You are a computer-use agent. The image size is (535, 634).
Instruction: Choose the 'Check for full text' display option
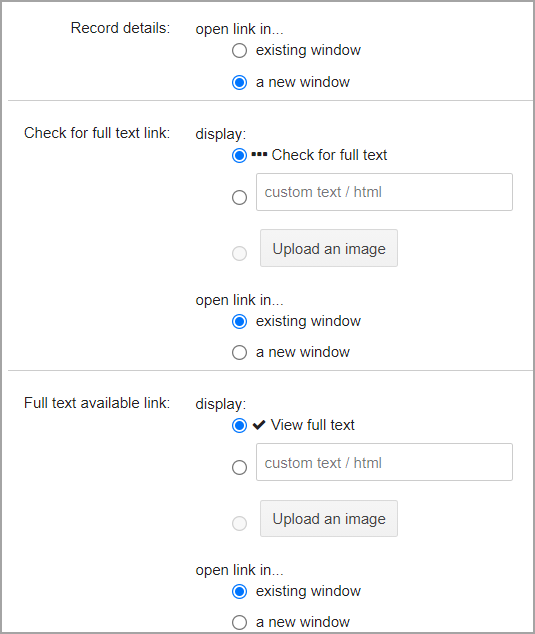click(x=239, y=155)
